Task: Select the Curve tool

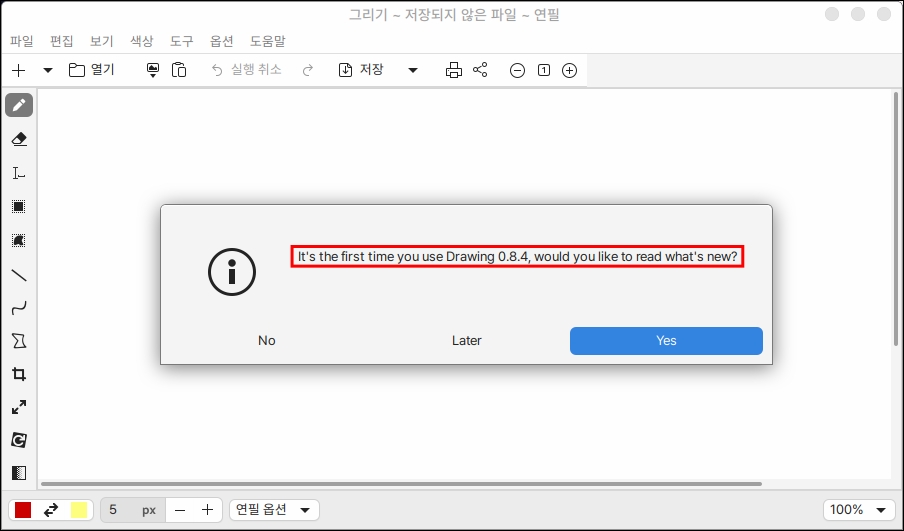Action: 19,308
